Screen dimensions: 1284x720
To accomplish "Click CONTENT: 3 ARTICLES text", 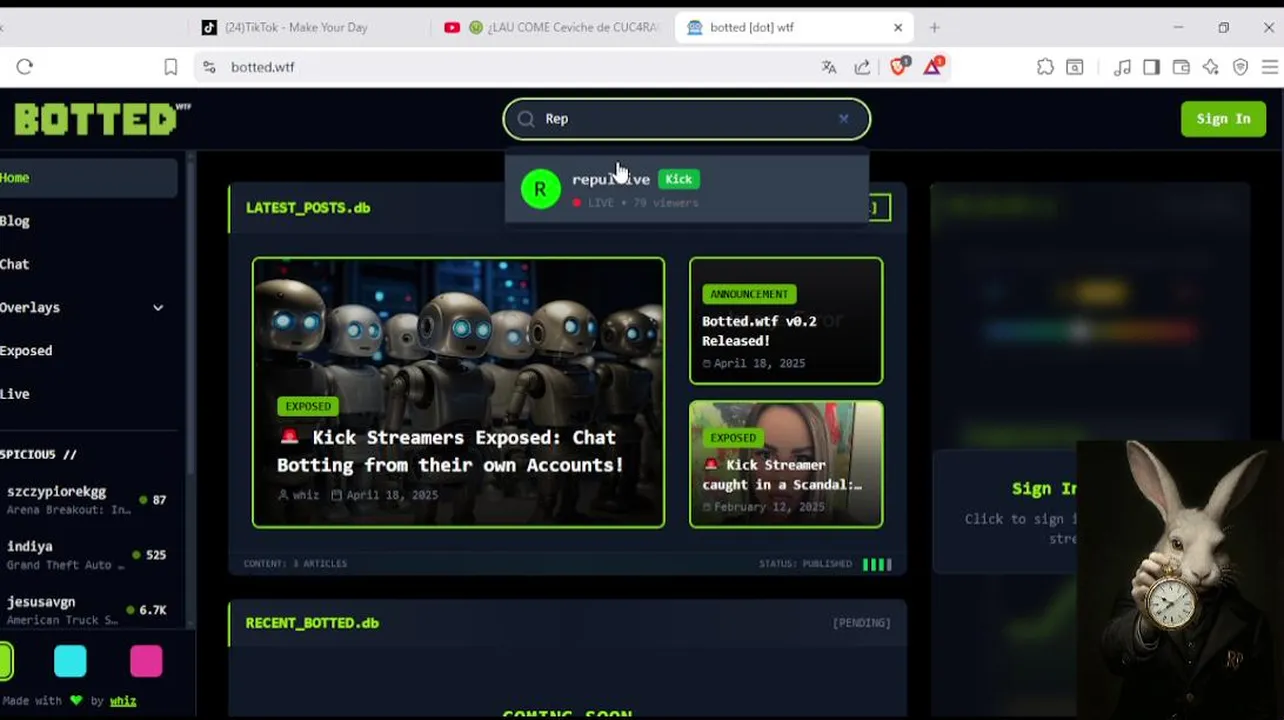I will point(295,564).
